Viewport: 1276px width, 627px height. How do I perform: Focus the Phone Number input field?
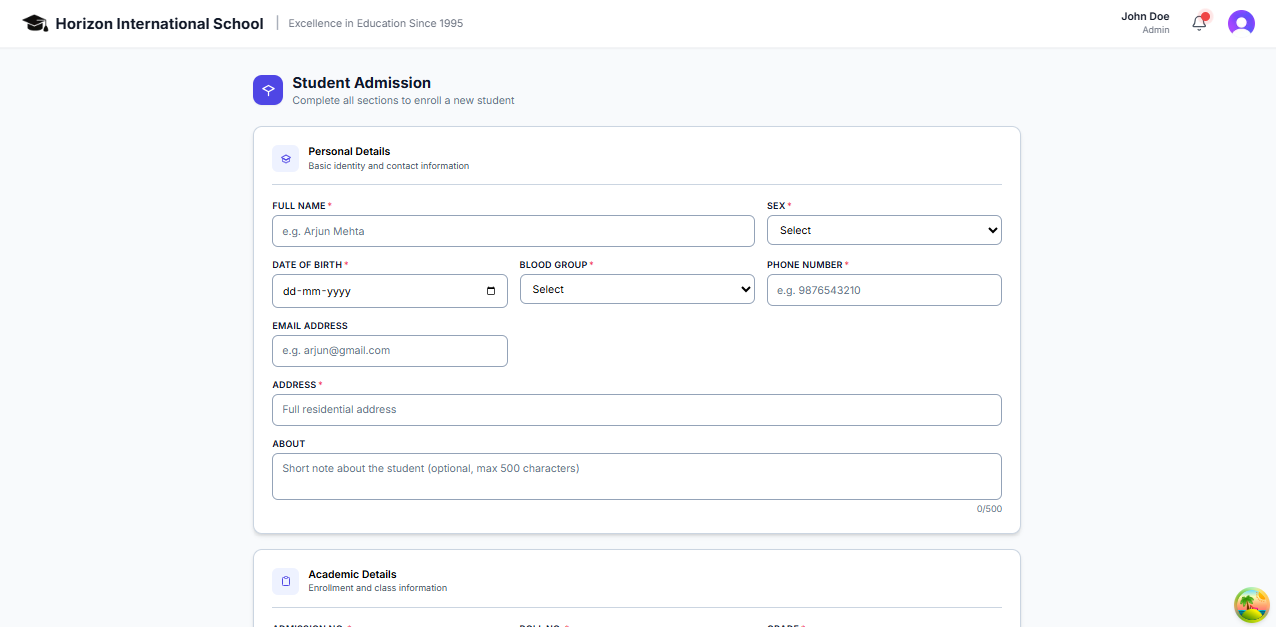(884, 290)
